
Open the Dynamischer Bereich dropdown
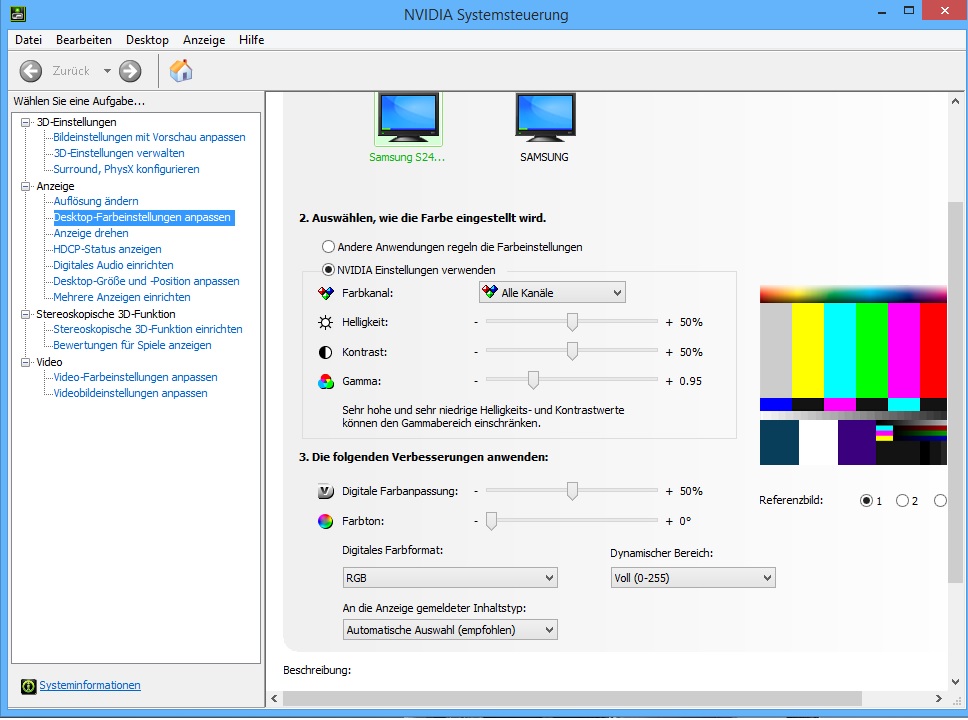tap(693, 578)
